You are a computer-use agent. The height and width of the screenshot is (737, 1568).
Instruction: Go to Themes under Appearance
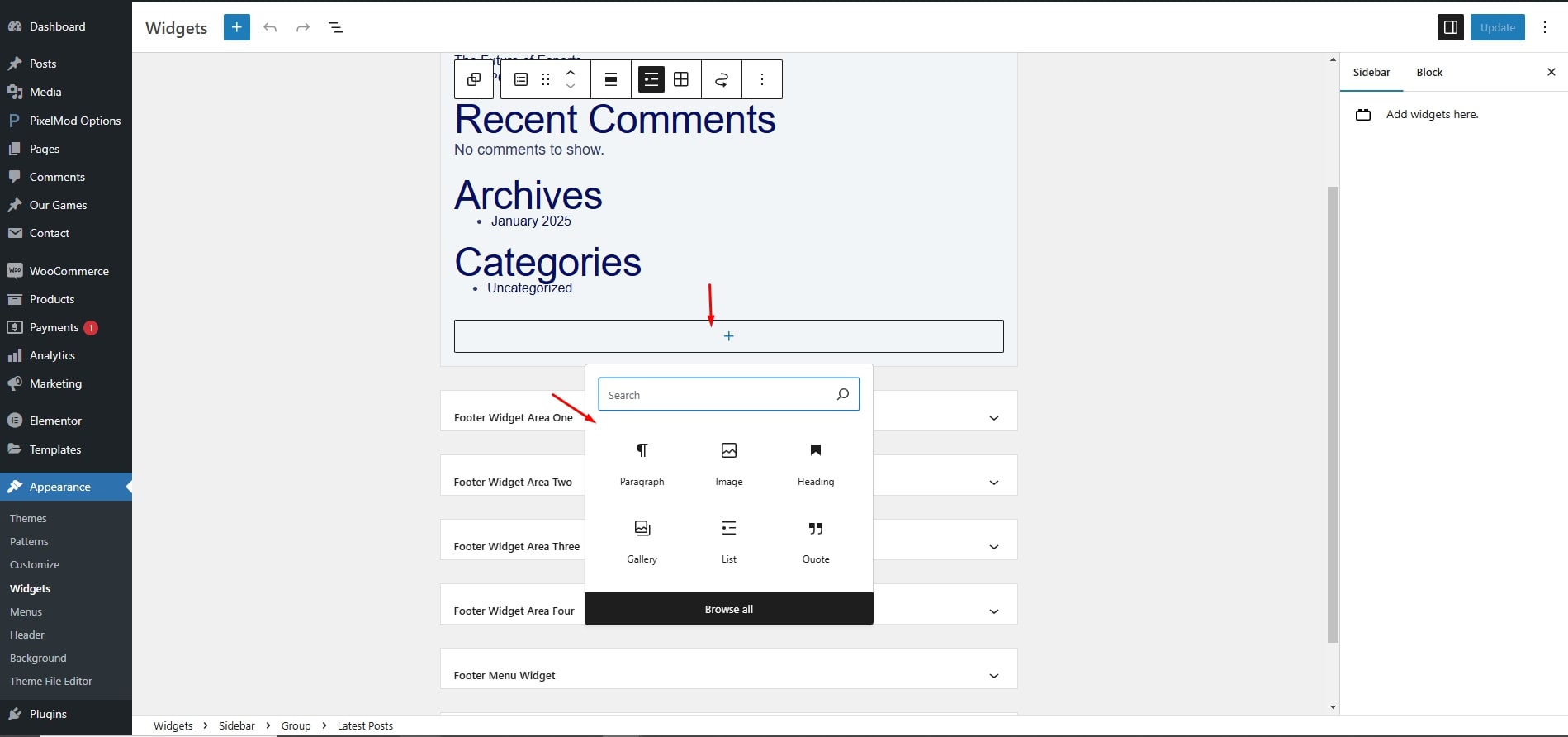coord(28,519)
